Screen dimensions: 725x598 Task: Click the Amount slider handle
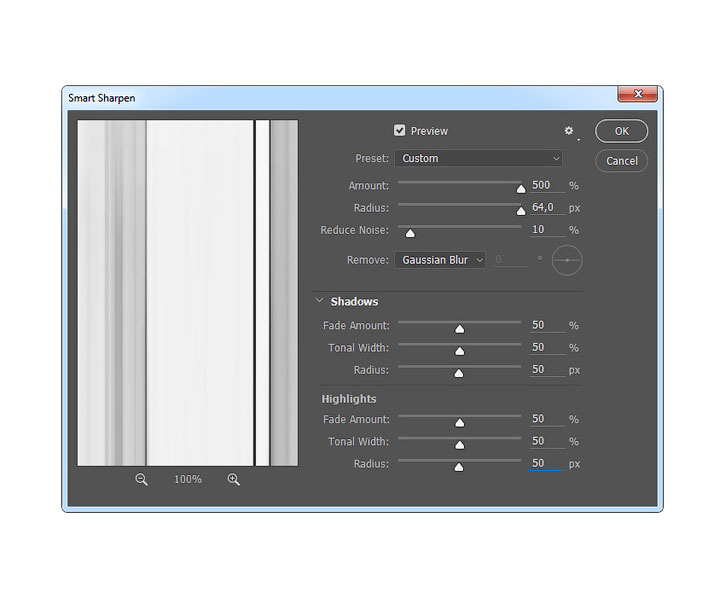click(x=521, y=189)
